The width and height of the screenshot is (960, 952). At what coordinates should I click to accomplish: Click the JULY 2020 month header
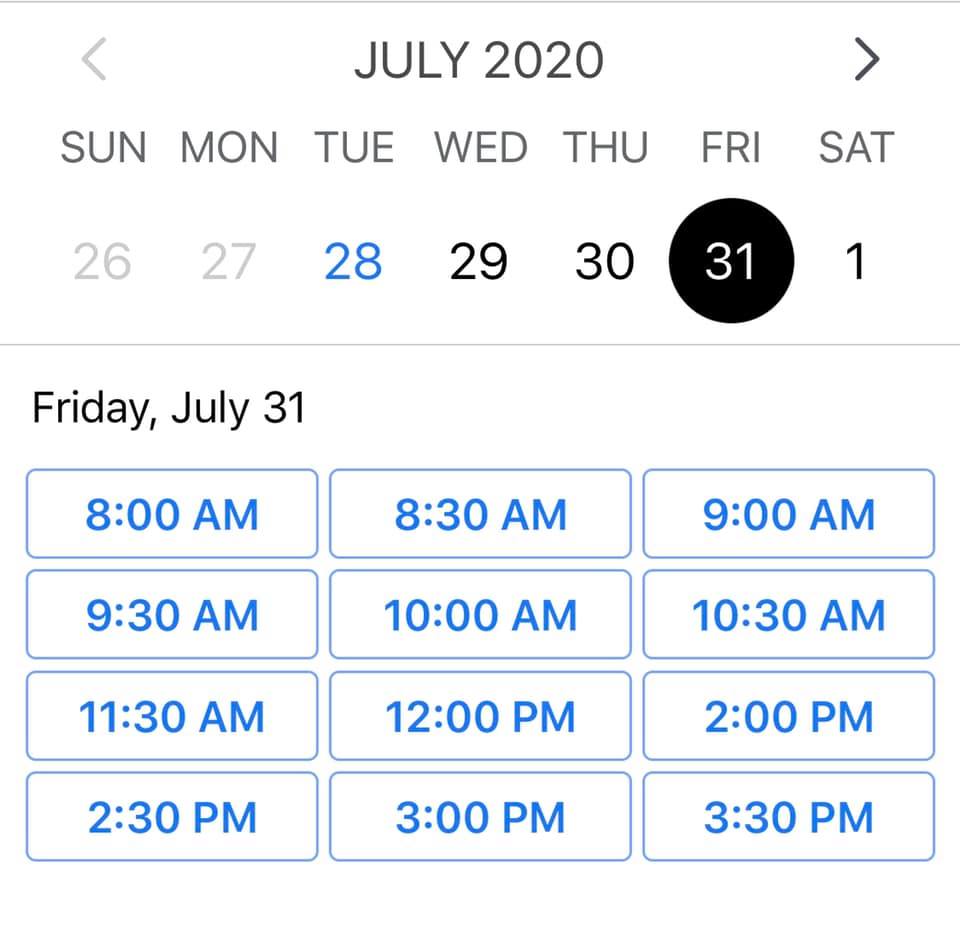pyautogui.click(x=479, y=61)
